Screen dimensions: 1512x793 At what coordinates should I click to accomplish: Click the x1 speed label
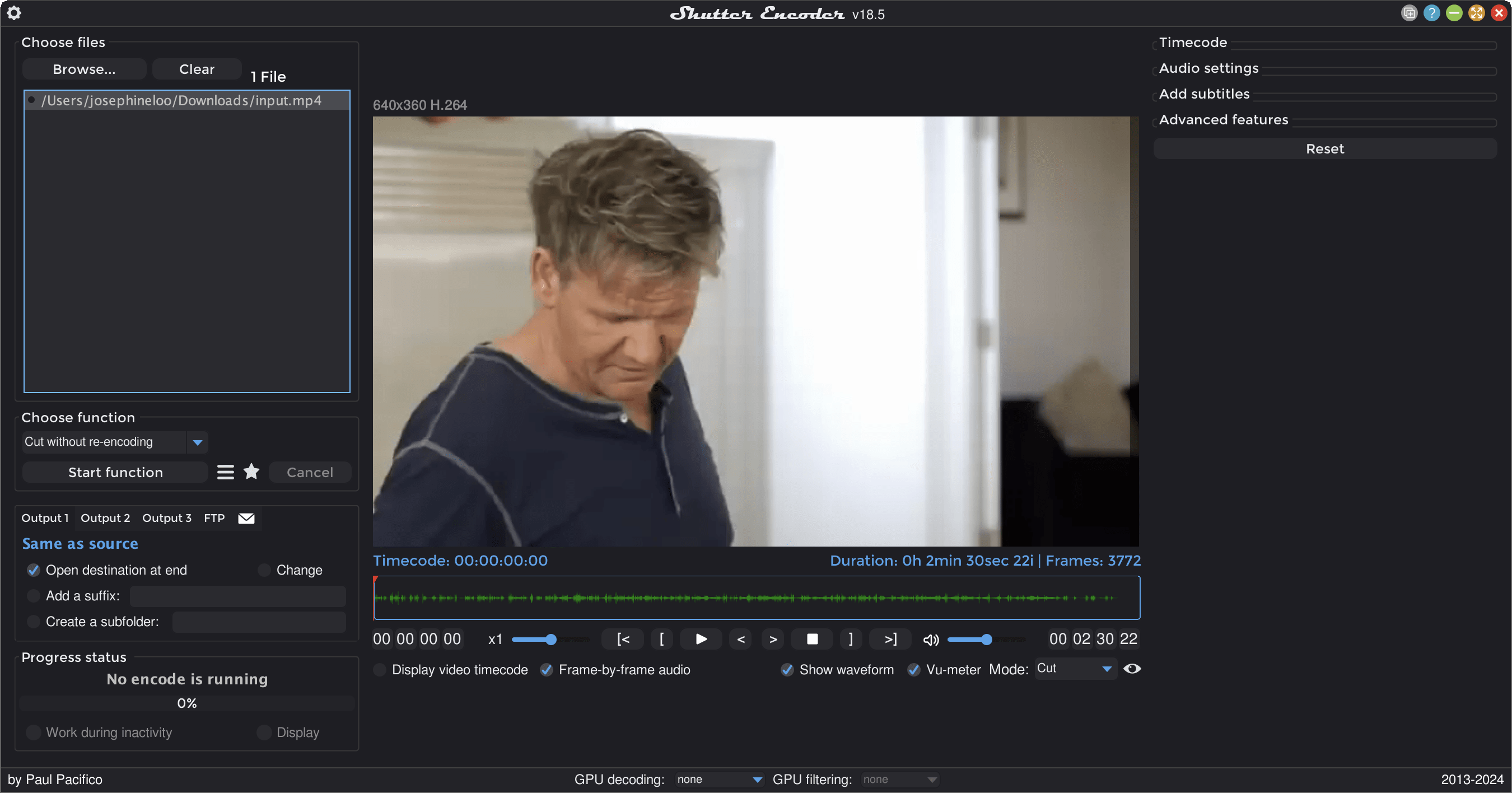pyautogui.click(x=495, y=639)
